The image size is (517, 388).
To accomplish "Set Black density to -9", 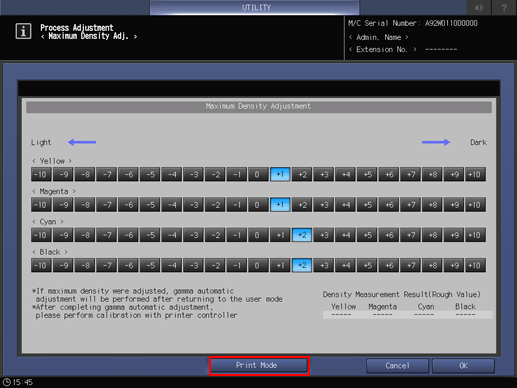I will tap(63, 265).
